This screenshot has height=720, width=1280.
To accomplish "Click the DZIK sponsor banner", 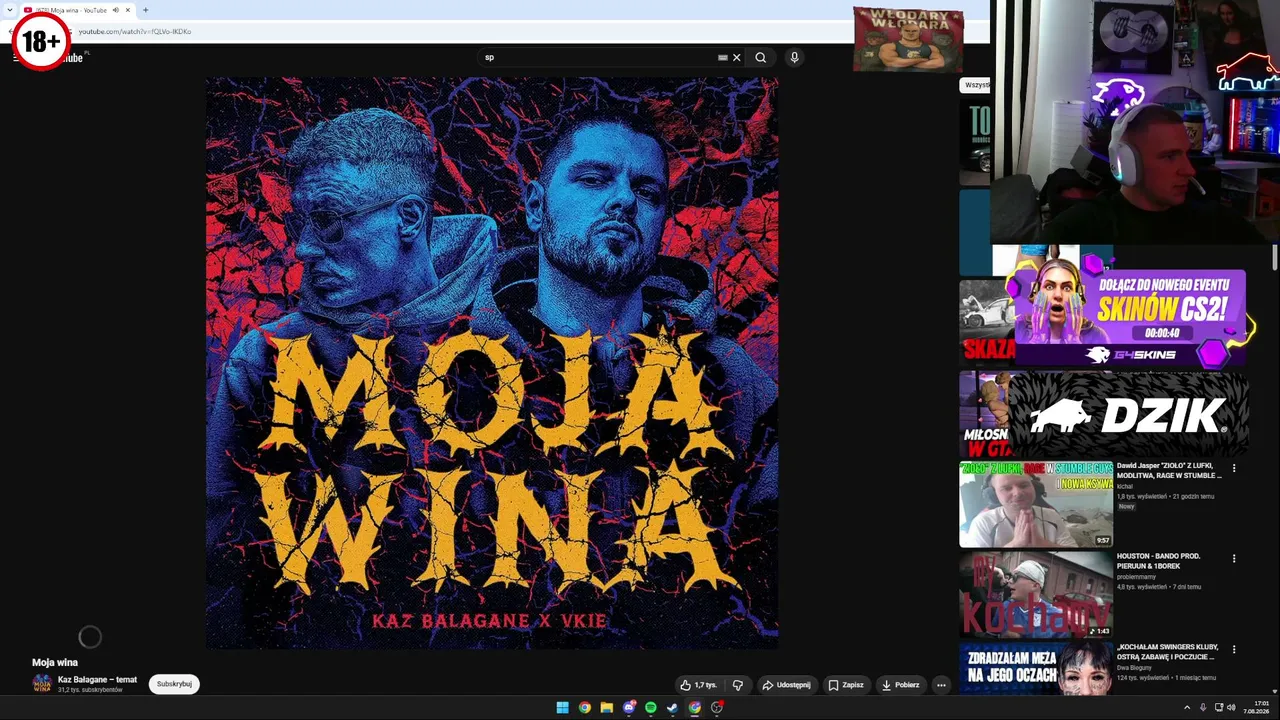I will click(1128, 416).
